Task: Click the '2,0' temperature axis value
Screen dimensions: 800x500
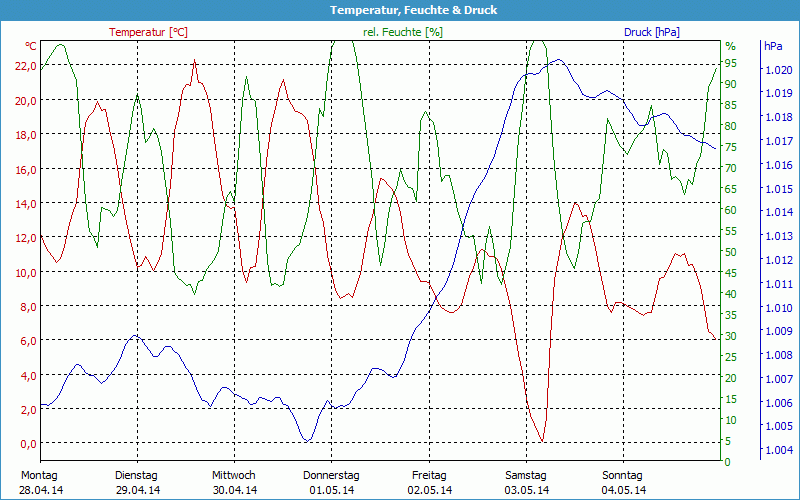Action: pos(28,410)
